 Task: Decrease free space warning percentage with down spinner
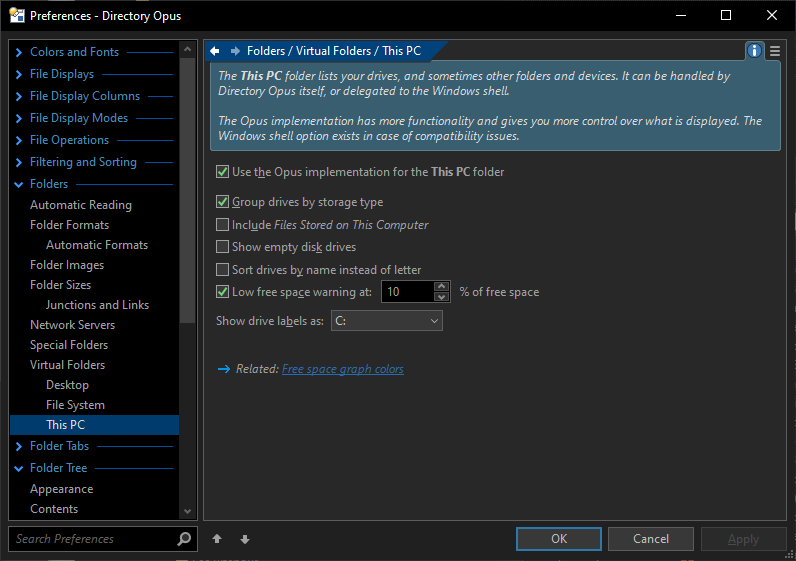(x=442, y=297)
